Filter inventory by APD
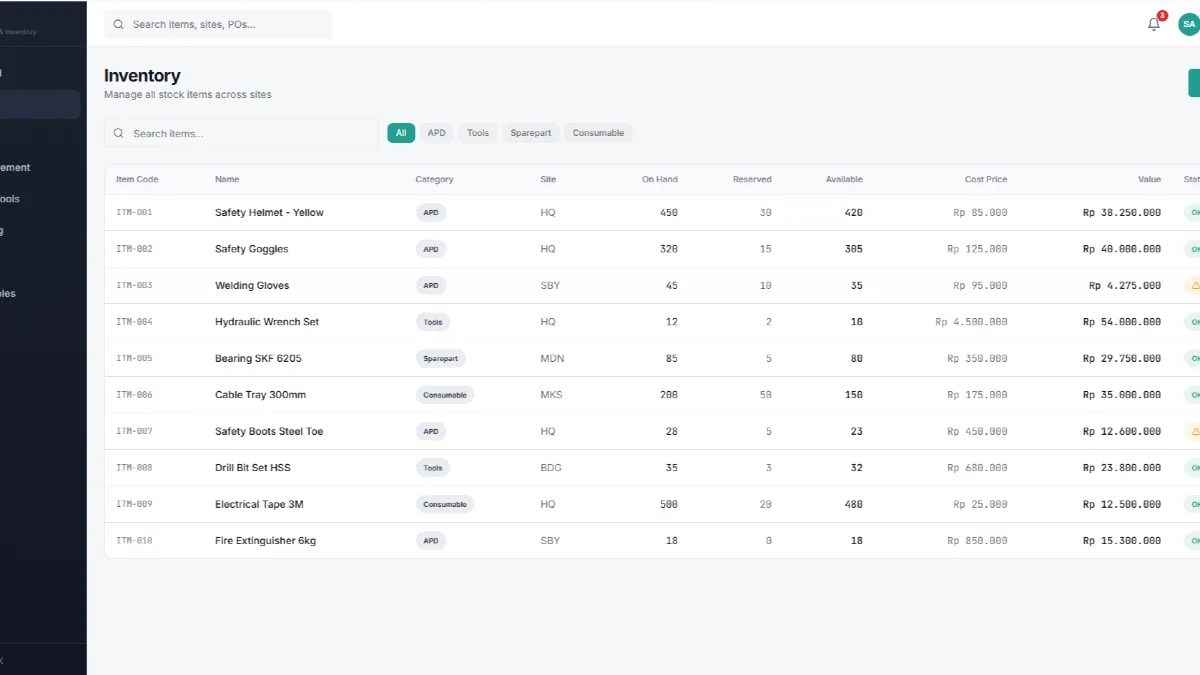Screen dimensions: 1200x675 [x=437, y=133]
